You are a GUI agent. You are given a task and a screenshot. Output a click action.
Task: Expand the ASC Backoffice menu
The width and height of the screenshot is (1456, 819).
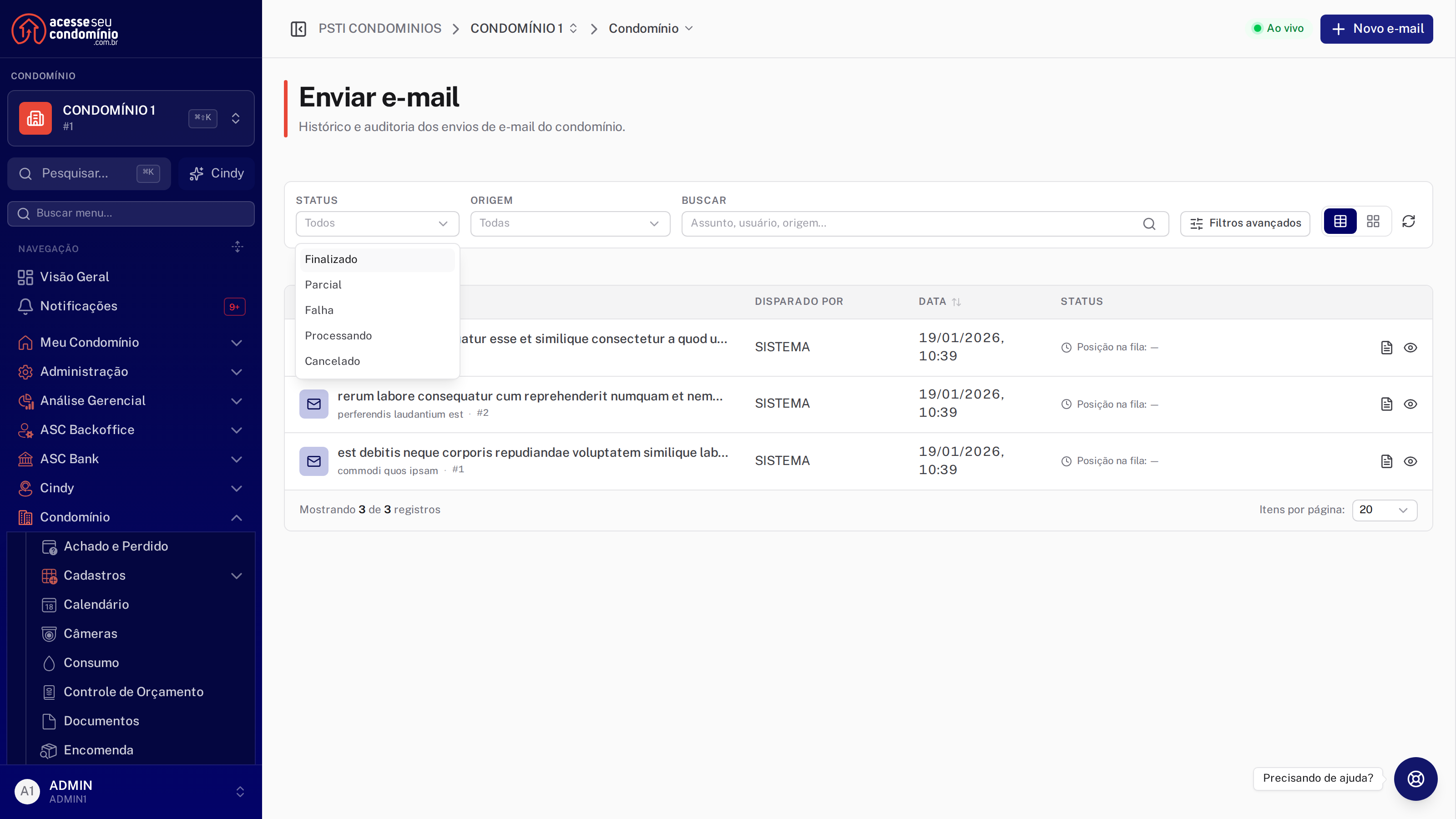(x=131, y=430)
